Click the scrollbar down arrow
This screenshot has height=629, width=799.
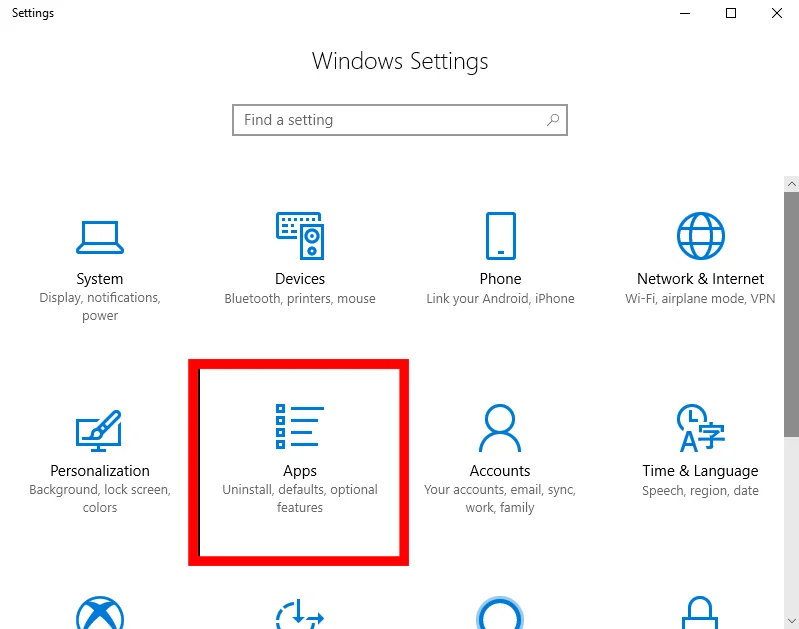point(791,620)
